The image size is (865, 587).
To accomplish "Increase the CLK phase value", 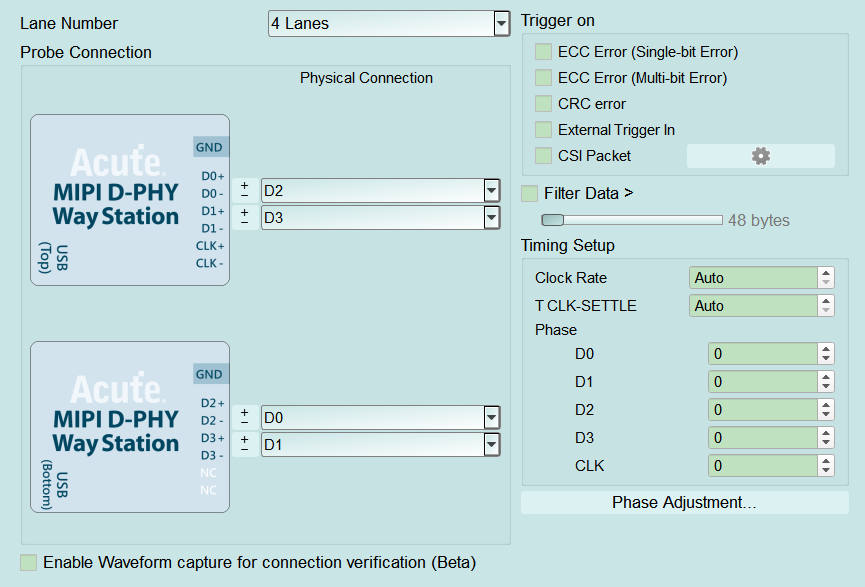I will (826, 461).
